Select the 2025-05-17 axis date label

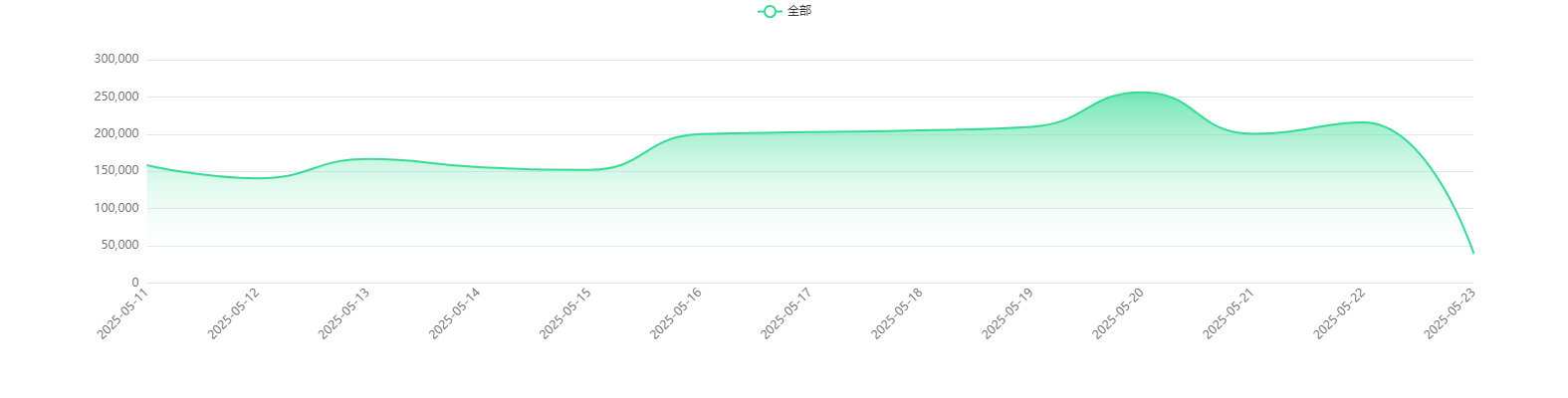785,313
